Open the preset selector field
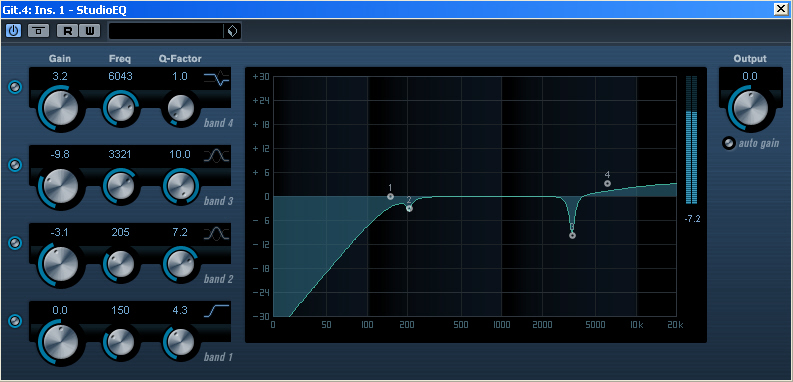Screen dimensions: 793x382 point(166,31)
